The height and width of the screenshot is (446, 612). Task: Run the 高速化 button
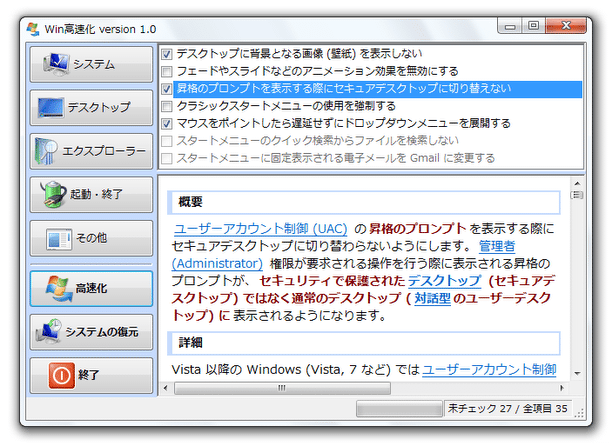coord(91,289)
